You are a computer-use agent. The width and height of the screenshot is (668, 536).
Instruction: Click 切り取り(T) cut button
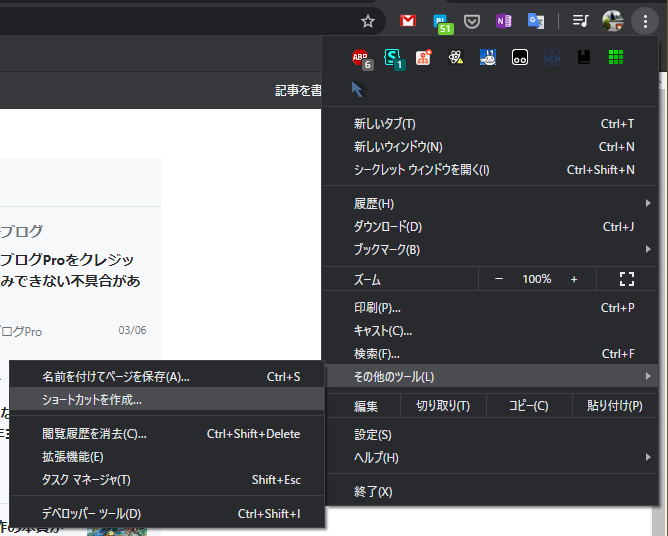click(443, 406)
